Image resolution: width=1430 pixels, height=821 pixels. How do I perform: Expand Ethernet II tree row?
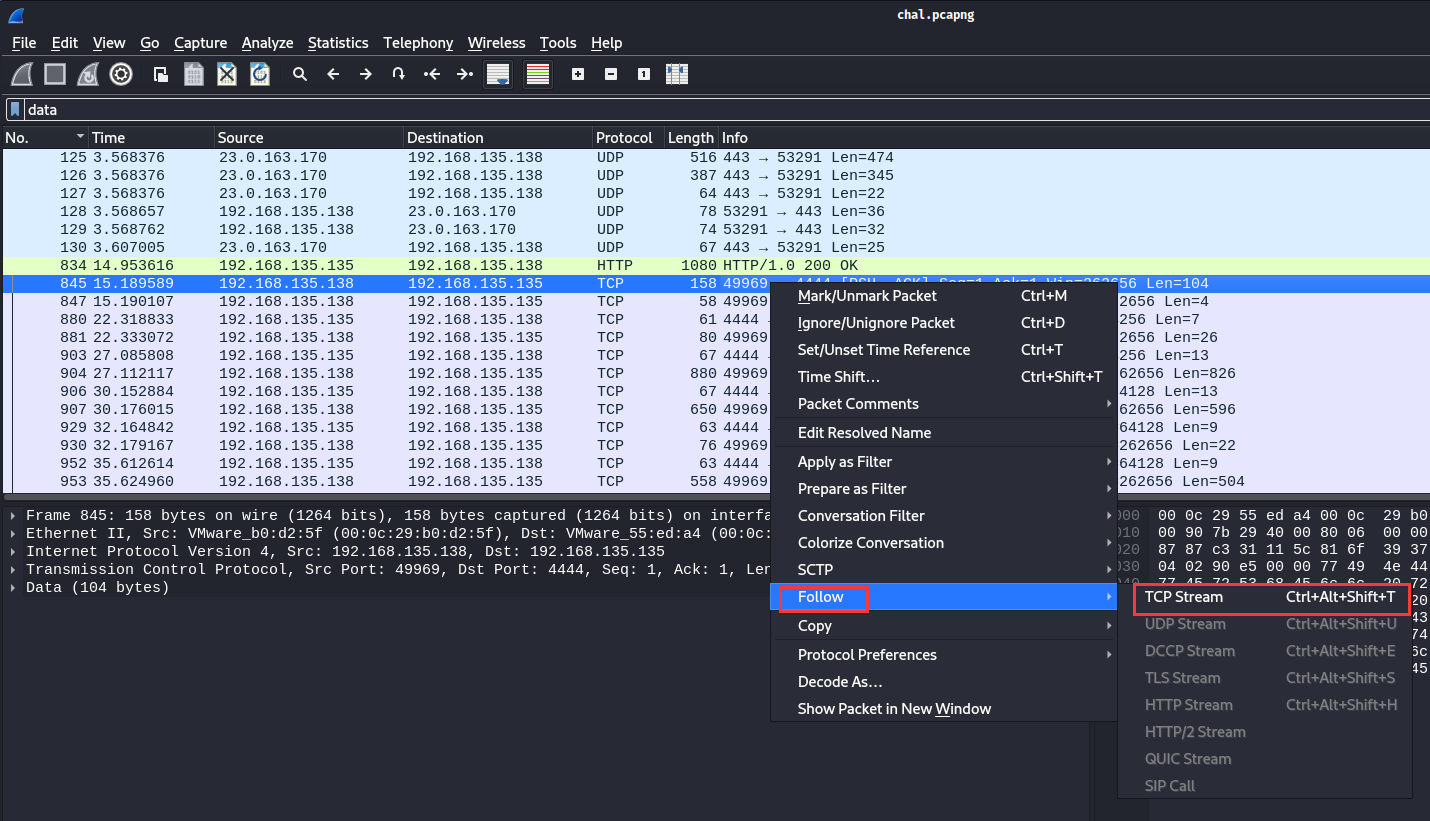point(13,534)
